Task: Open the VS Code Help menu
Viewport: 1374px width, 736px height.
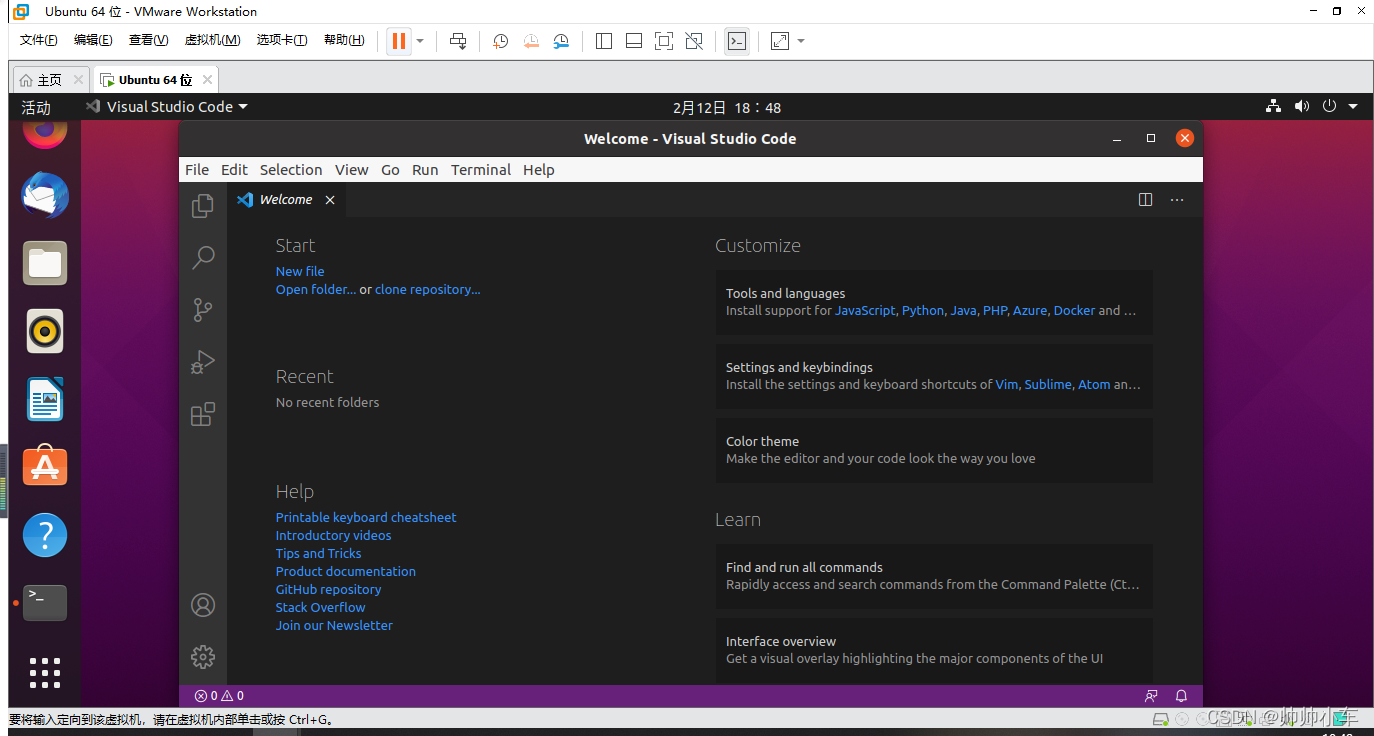Action: 538,170
